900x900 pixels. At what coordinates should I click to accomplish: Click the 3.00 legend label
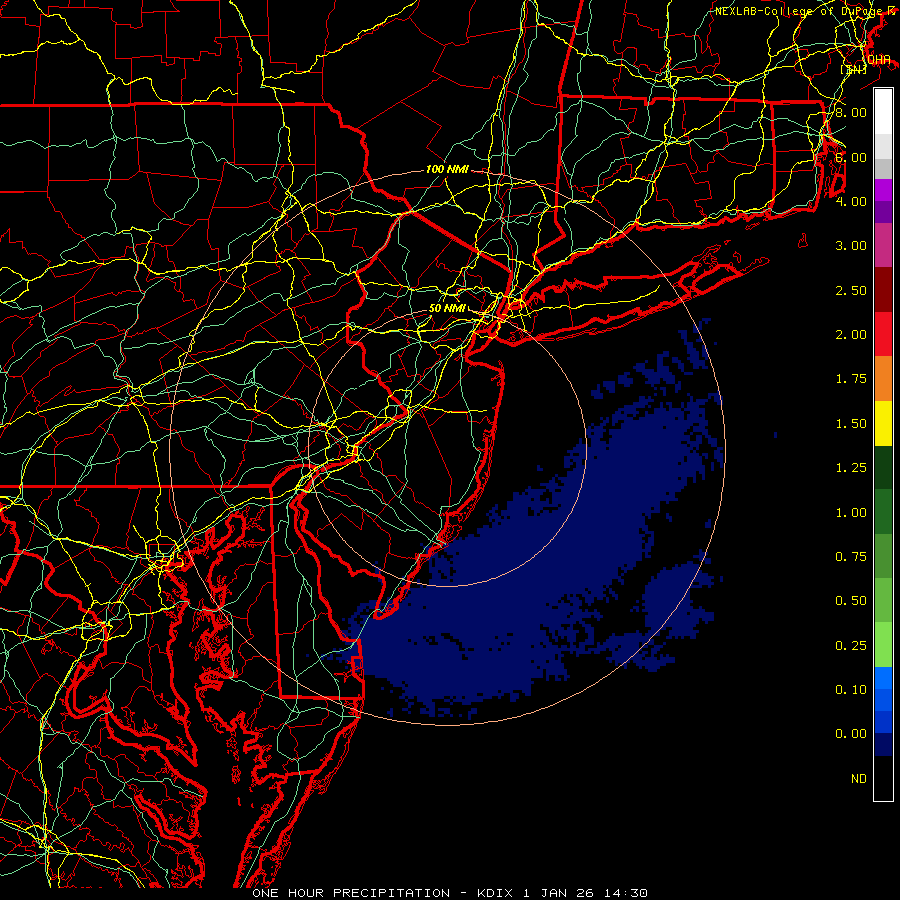click(851, 246)
